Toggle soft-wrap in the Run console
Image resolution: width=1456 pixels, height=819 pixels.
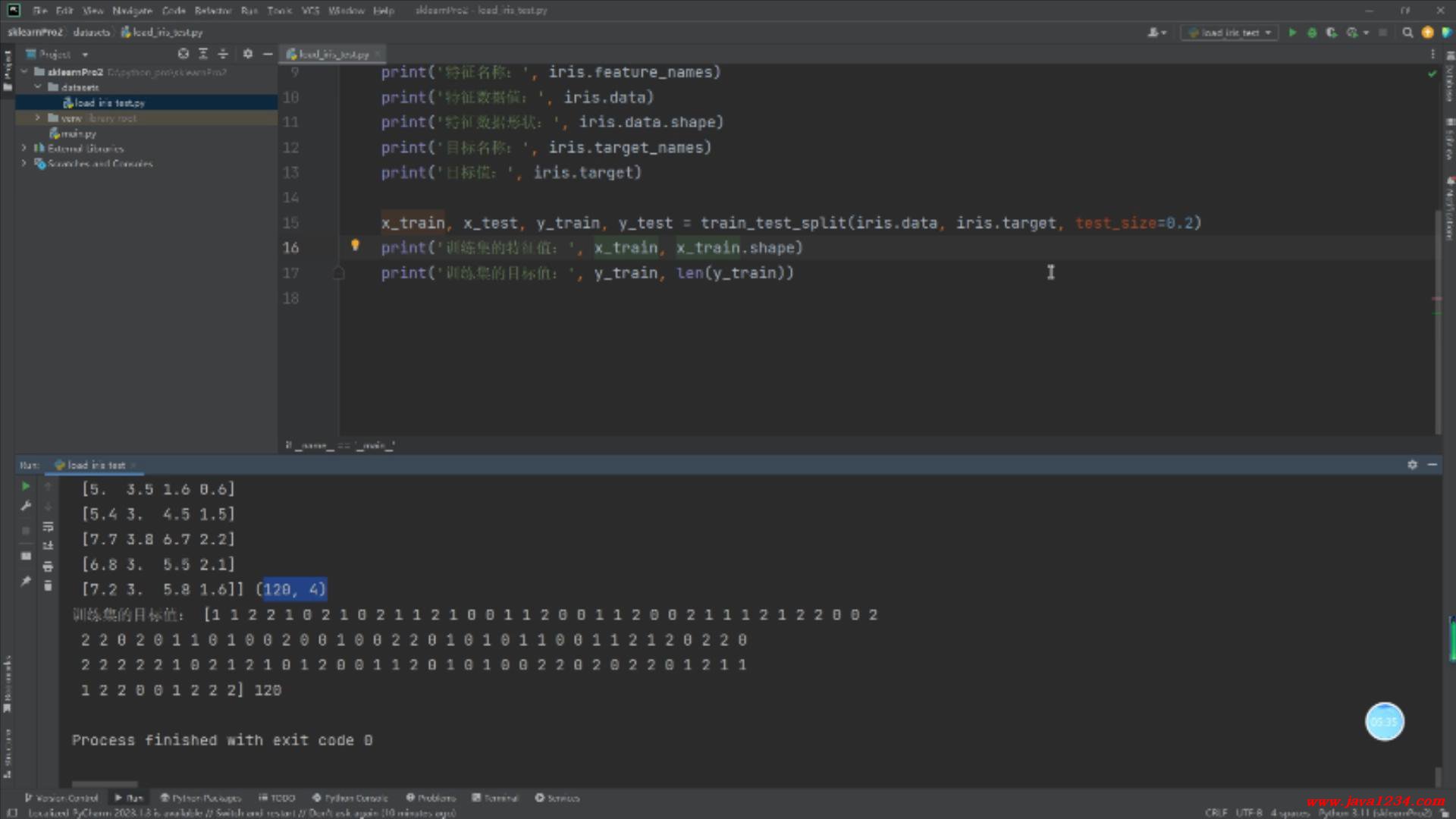click(x=48, y=526)
